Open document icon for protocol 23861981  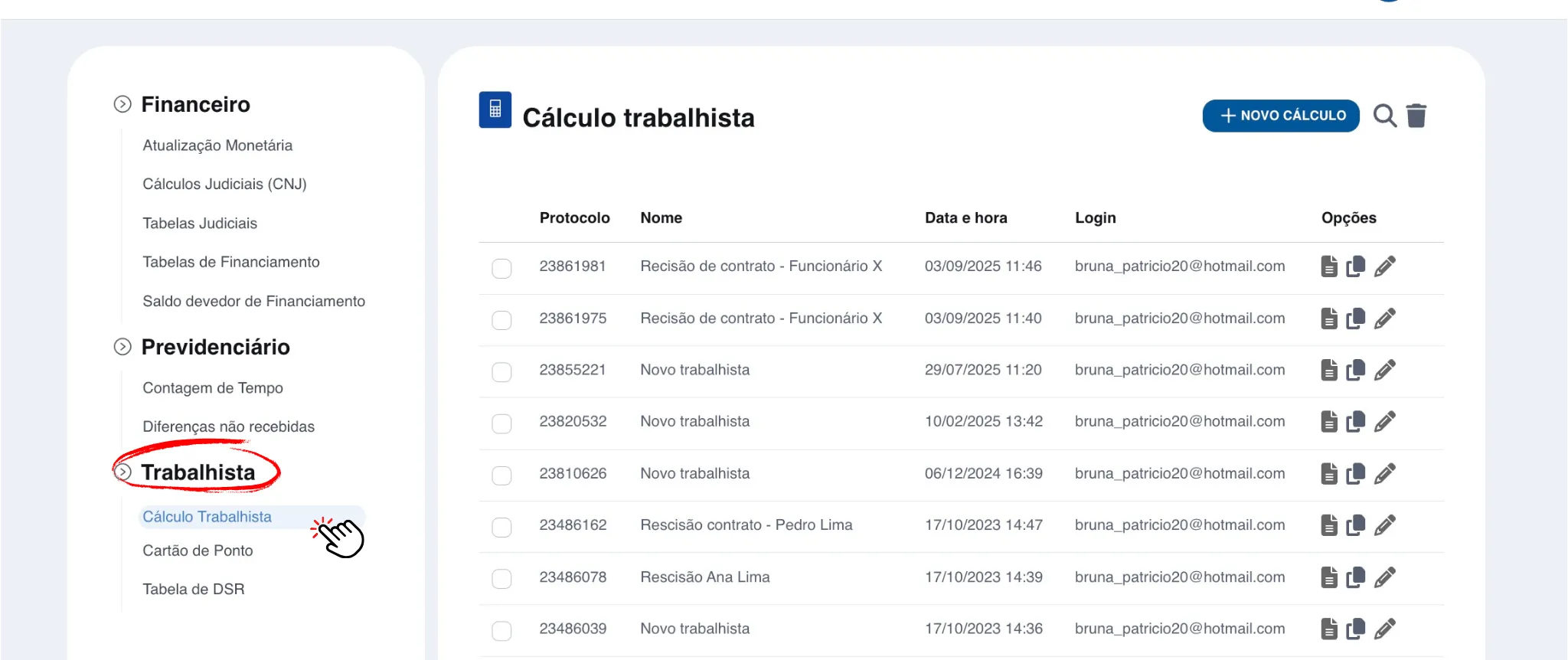click(1329, 266)
